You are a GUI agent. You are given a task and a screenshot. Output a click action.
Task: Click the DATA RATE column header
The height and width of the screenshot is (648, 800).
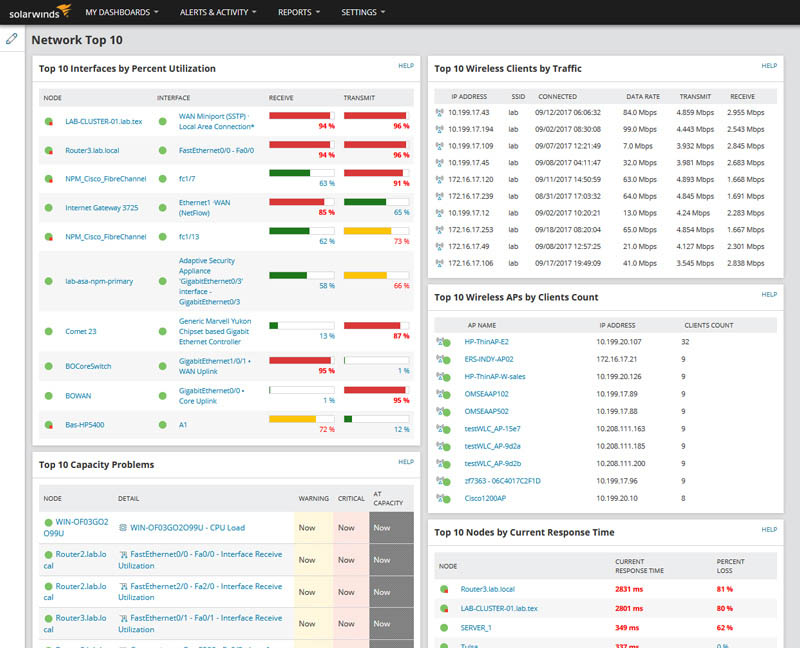point(643,96)
